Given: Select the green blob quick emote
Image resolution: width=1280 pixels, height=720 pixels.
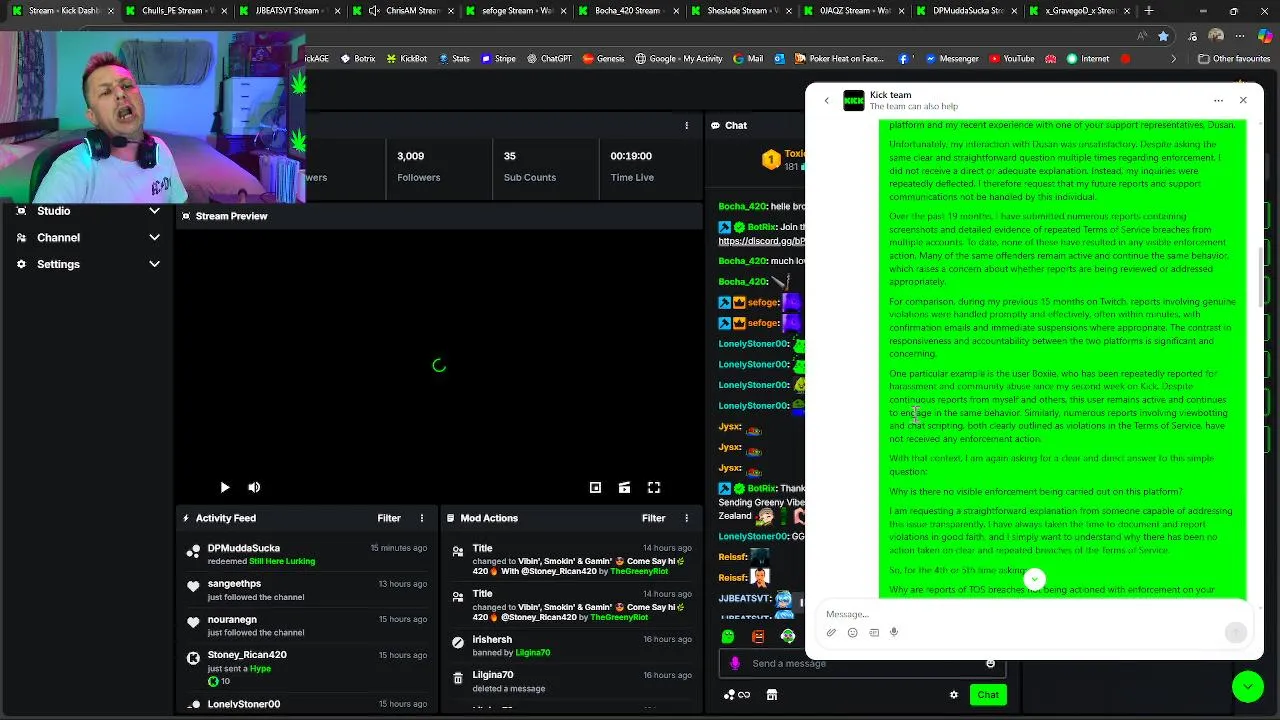Looking at the screenshot, I should tap(728, 636).
